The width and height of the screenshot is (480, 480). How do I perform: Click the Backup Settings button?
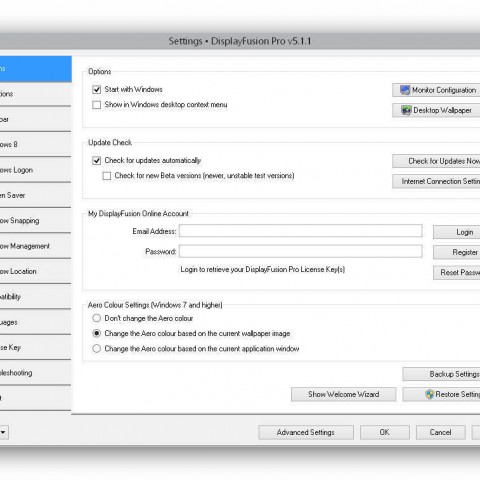coord(441,374)
